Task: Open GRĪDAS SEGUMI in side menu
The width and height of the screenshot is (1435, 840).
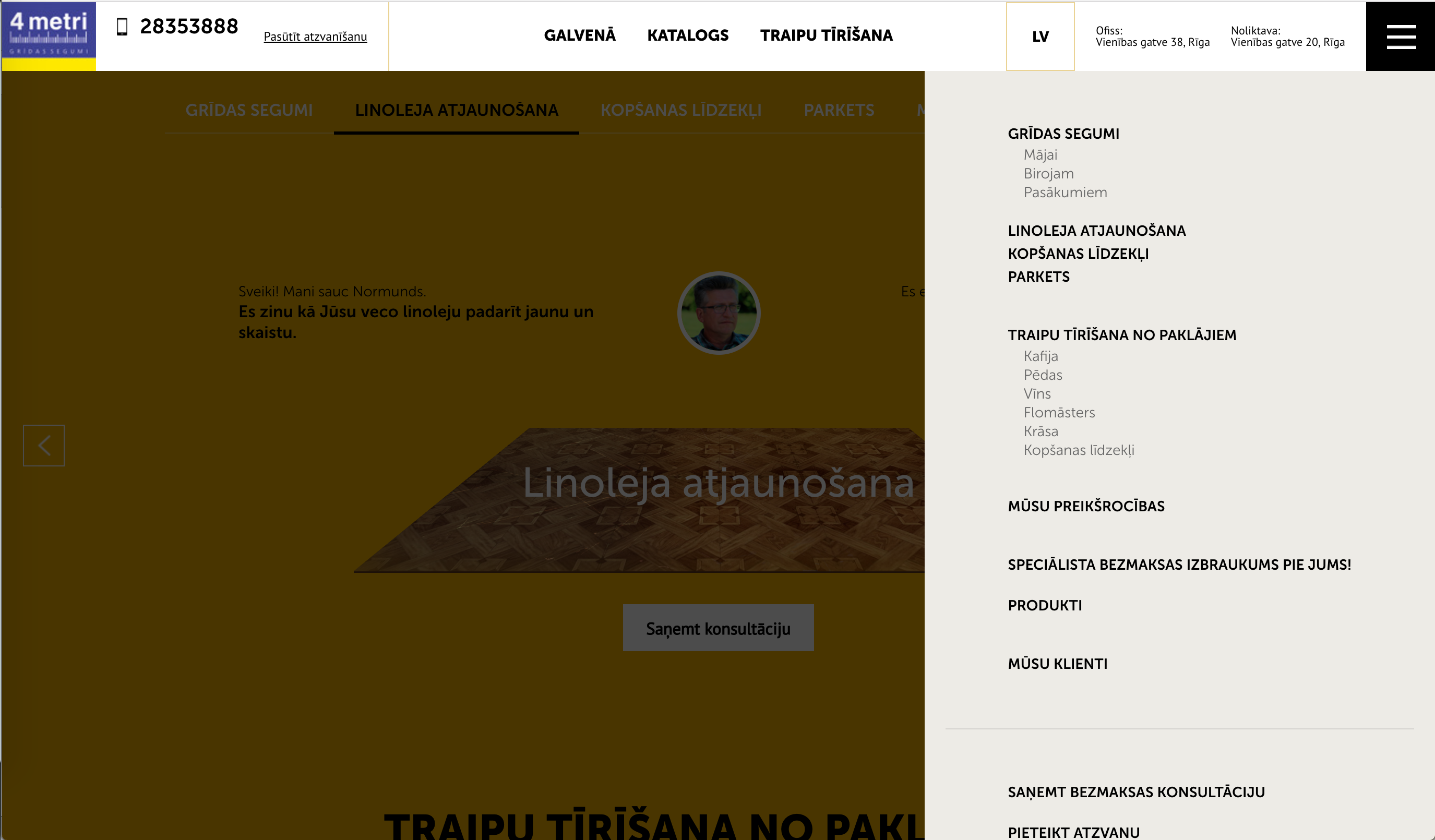Action: (1063, 134)
